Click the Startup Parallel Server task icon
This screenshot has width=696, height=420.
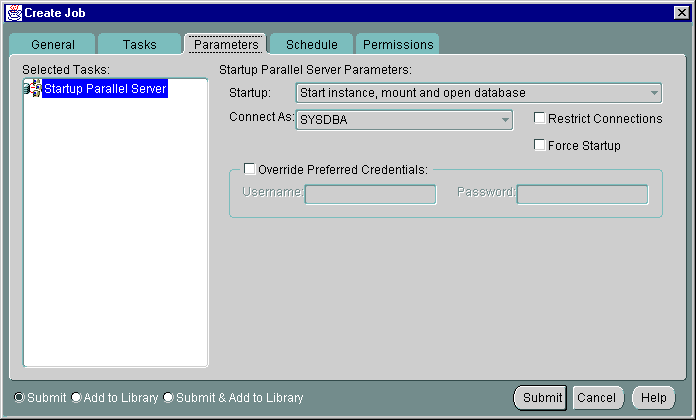32,89
